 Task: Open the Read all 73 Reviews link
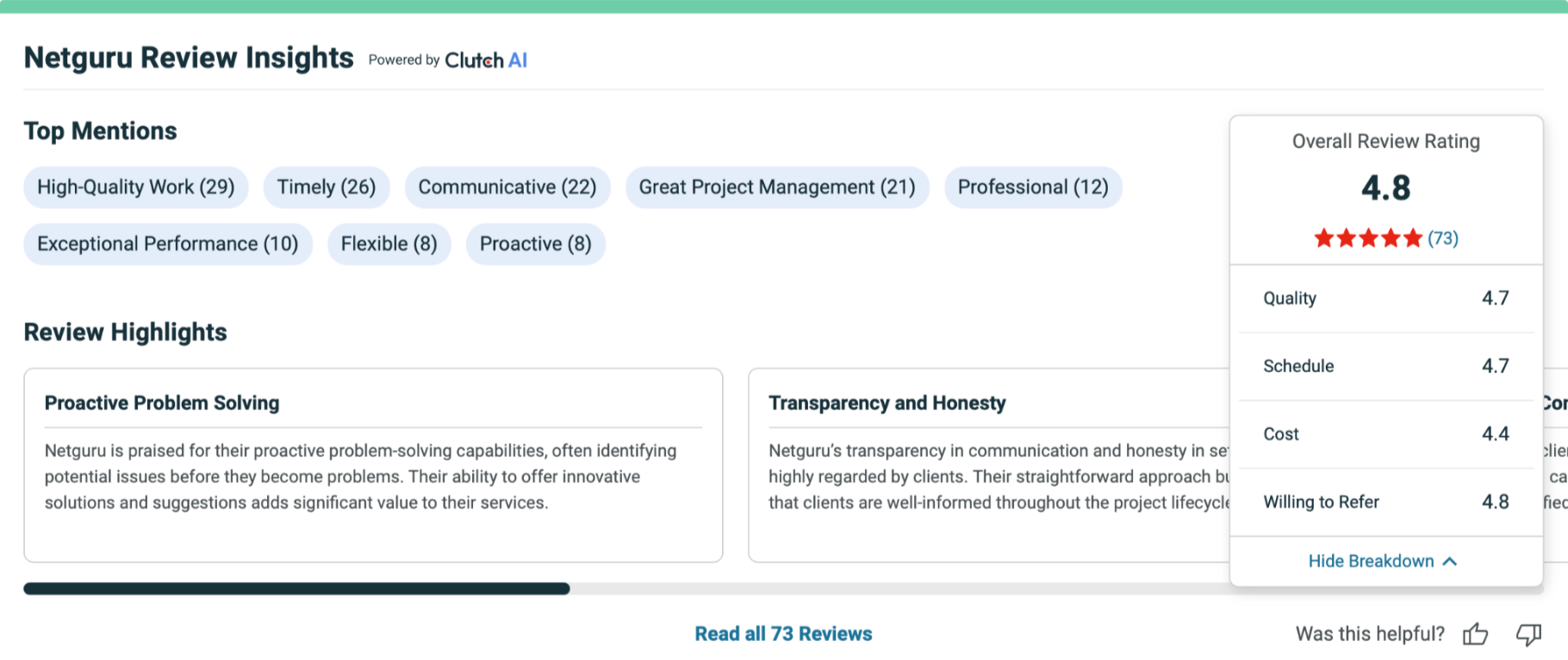pyautogui.click(x=783, y=634)
